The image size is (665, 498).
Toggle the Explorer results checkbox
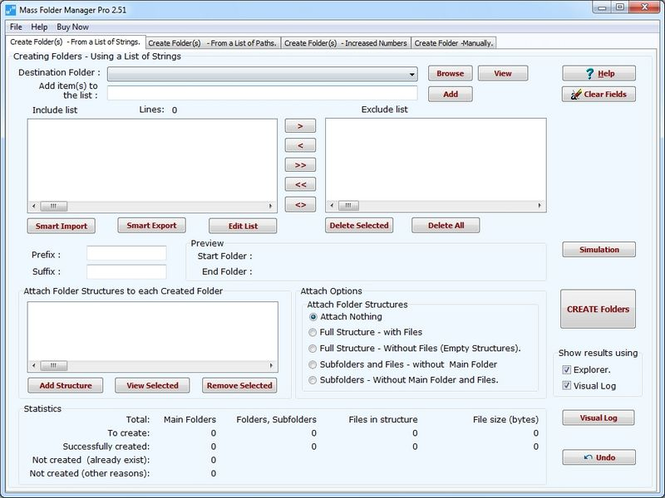[567, 370]
